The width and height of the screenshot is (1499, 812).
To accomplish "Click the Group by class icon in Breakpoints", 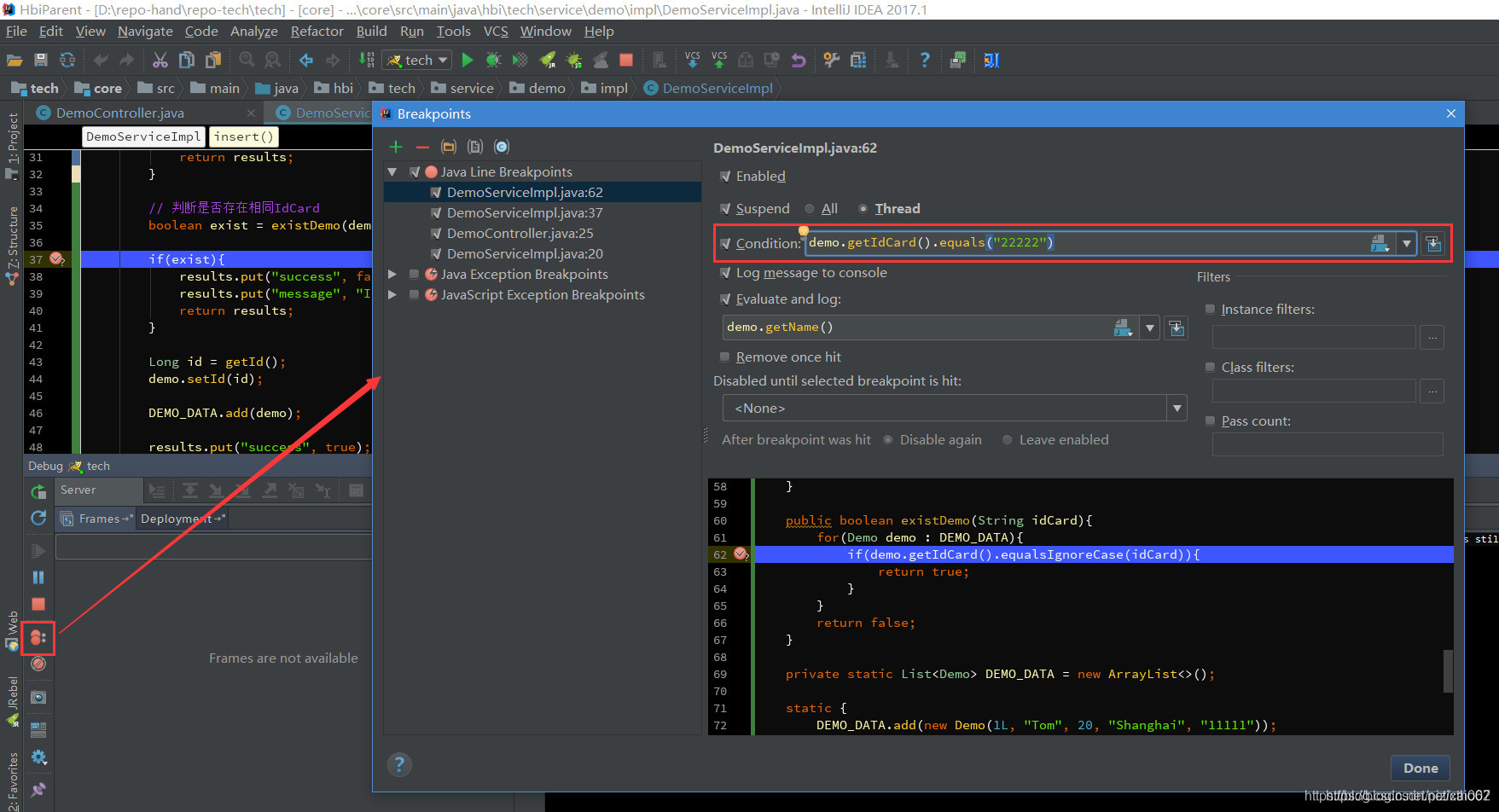I will tap(502, 147).
